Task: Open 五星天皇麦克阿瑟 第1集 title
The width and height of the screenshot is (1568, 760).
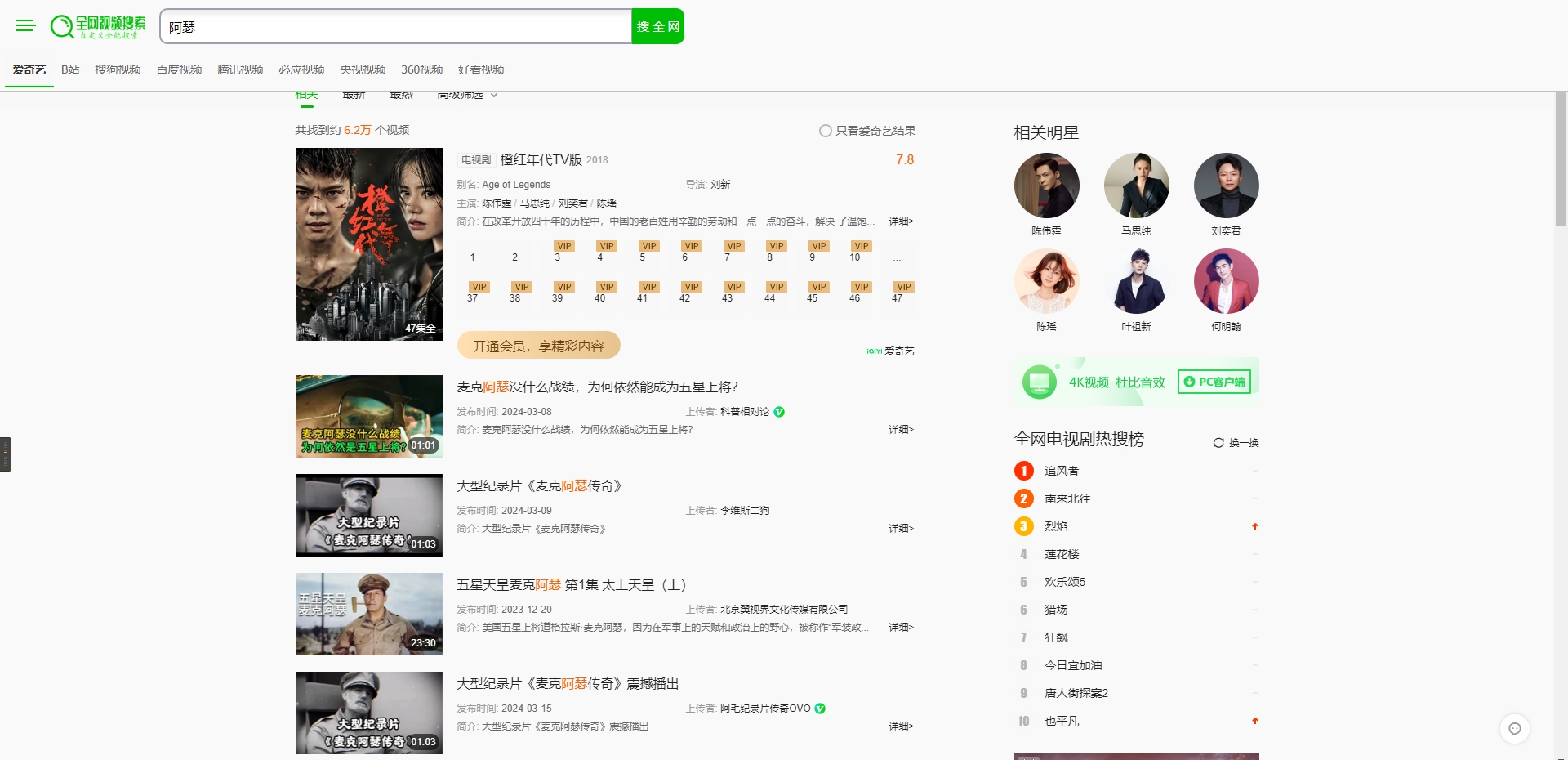Action: [x=572, y=584]
